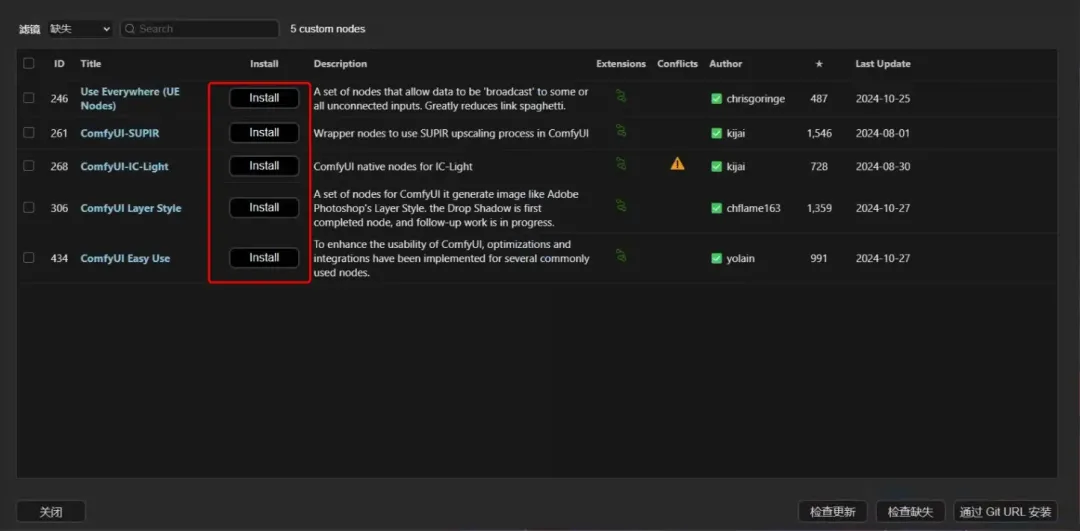Sort by the Title column header
The height and width of the screenshot is (531, 1080).
pos(91,64)
